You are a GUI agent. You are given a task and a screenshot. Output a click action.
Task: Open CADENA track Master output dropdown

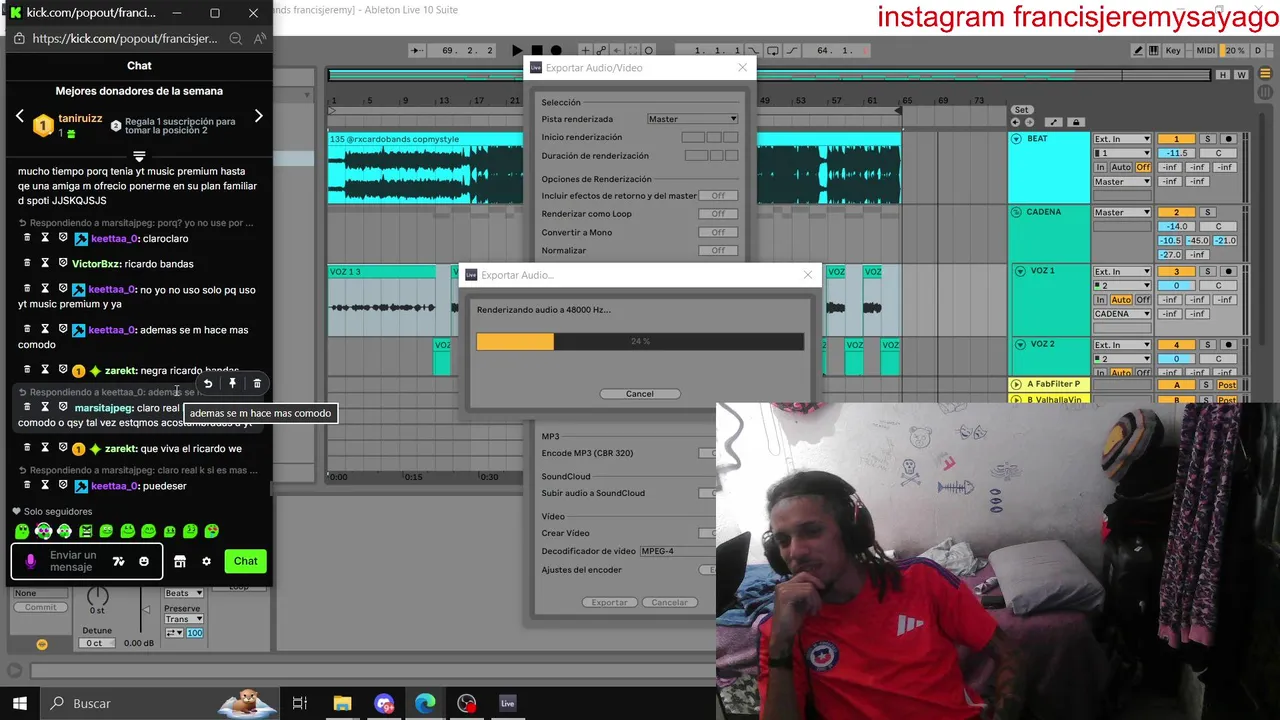[1122, 212]
